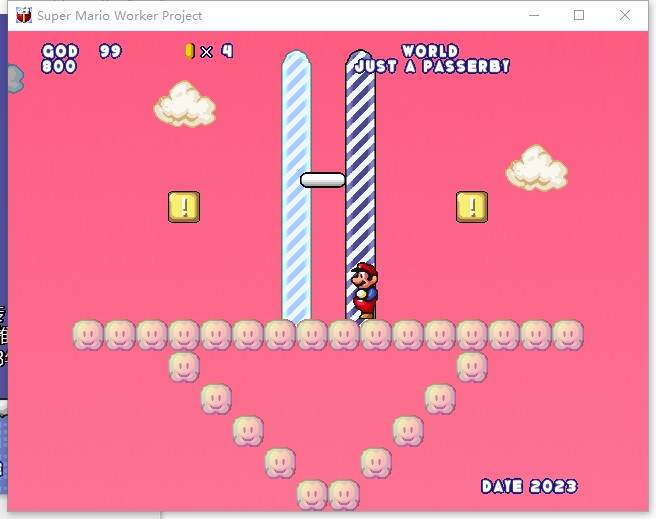
Task: Click the score value '800'
Action: 59,66
